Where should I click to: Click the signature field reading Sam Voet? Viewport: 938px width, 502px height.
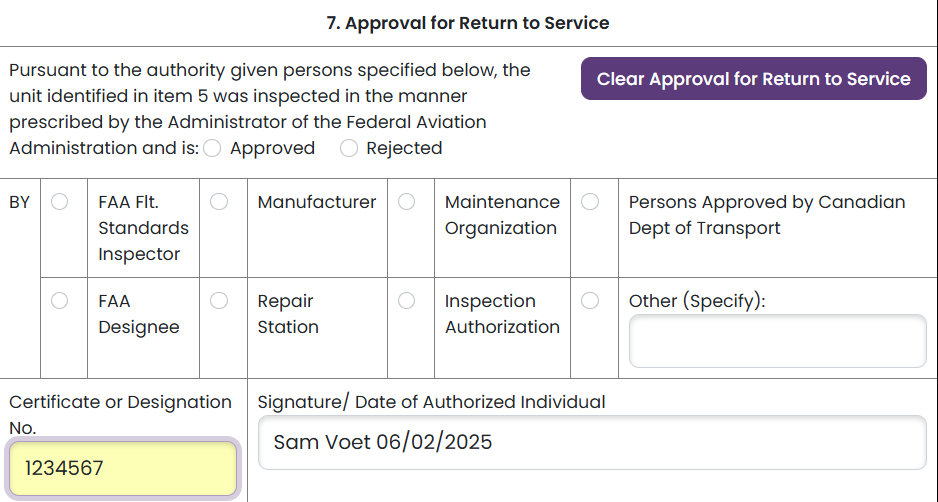pos(592,442)
